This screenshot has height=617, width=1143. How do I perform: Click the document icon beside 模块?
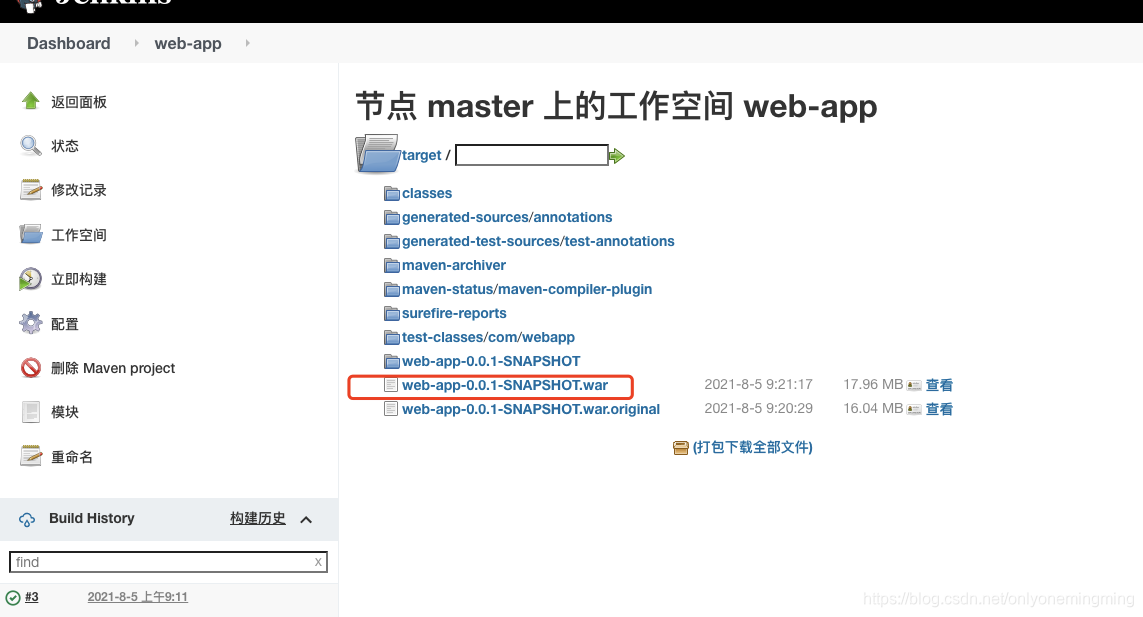point(31,412)
